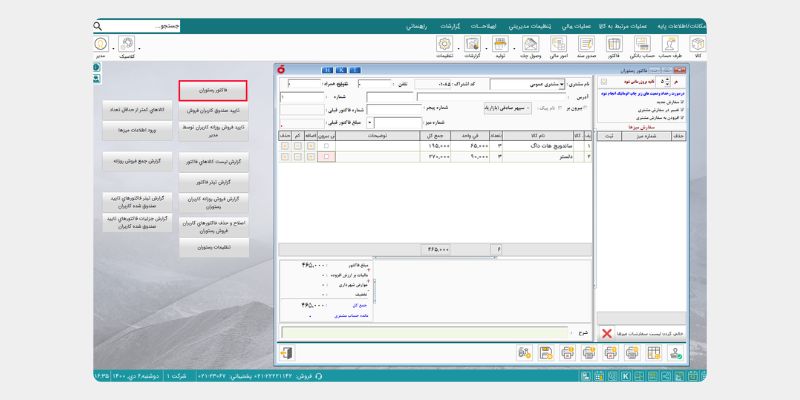800x400 pixels.
Task: Click the headset support icon in status bar
Action: [319, 377]
